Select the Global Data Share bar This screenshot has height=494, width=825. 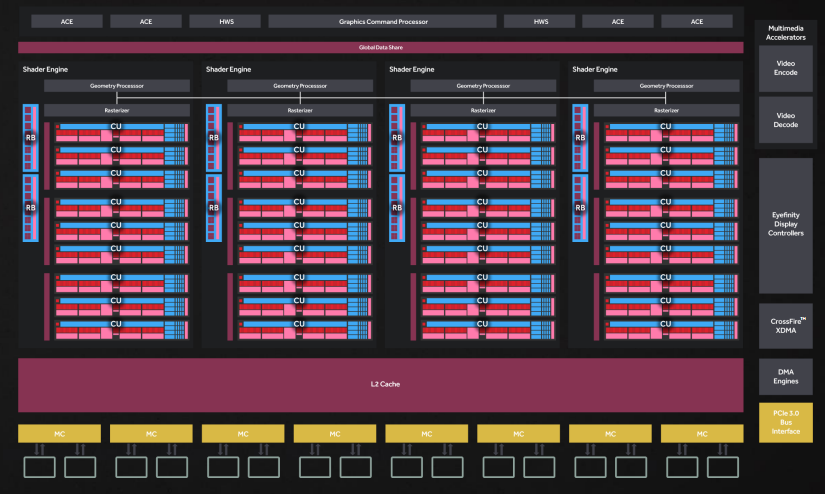381,47
